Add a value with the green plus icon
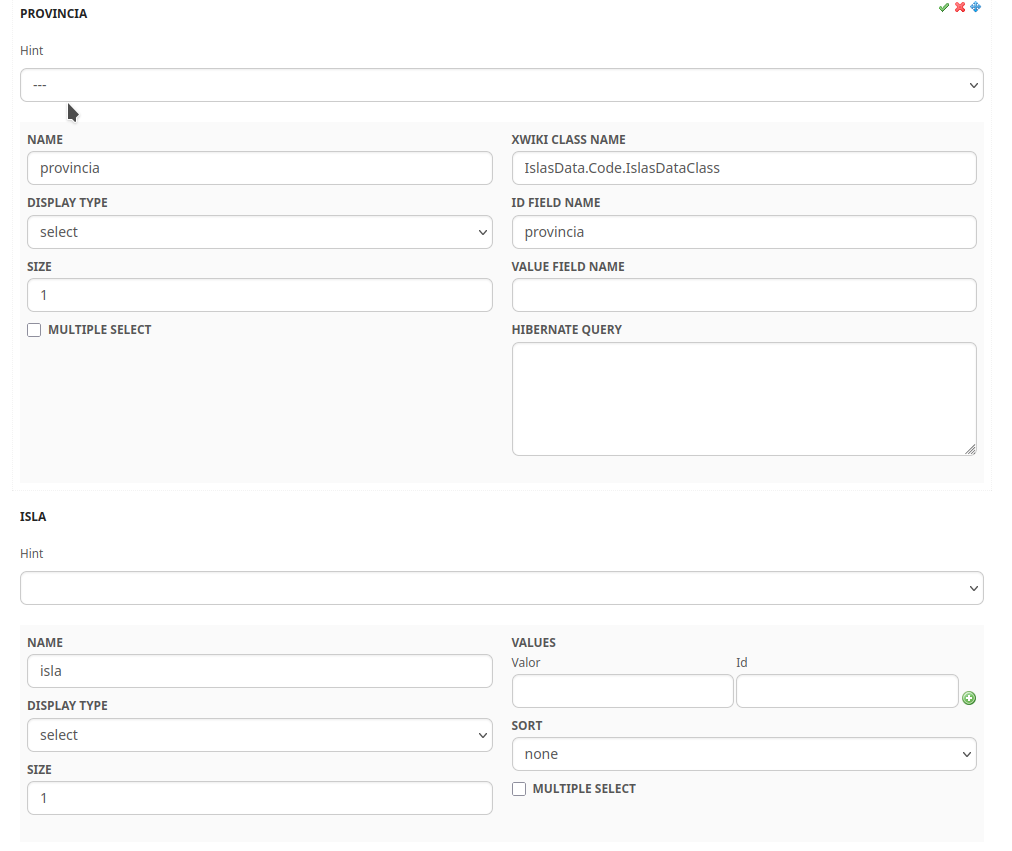The height and width of the screenshot is (851, 1012). 969,697
